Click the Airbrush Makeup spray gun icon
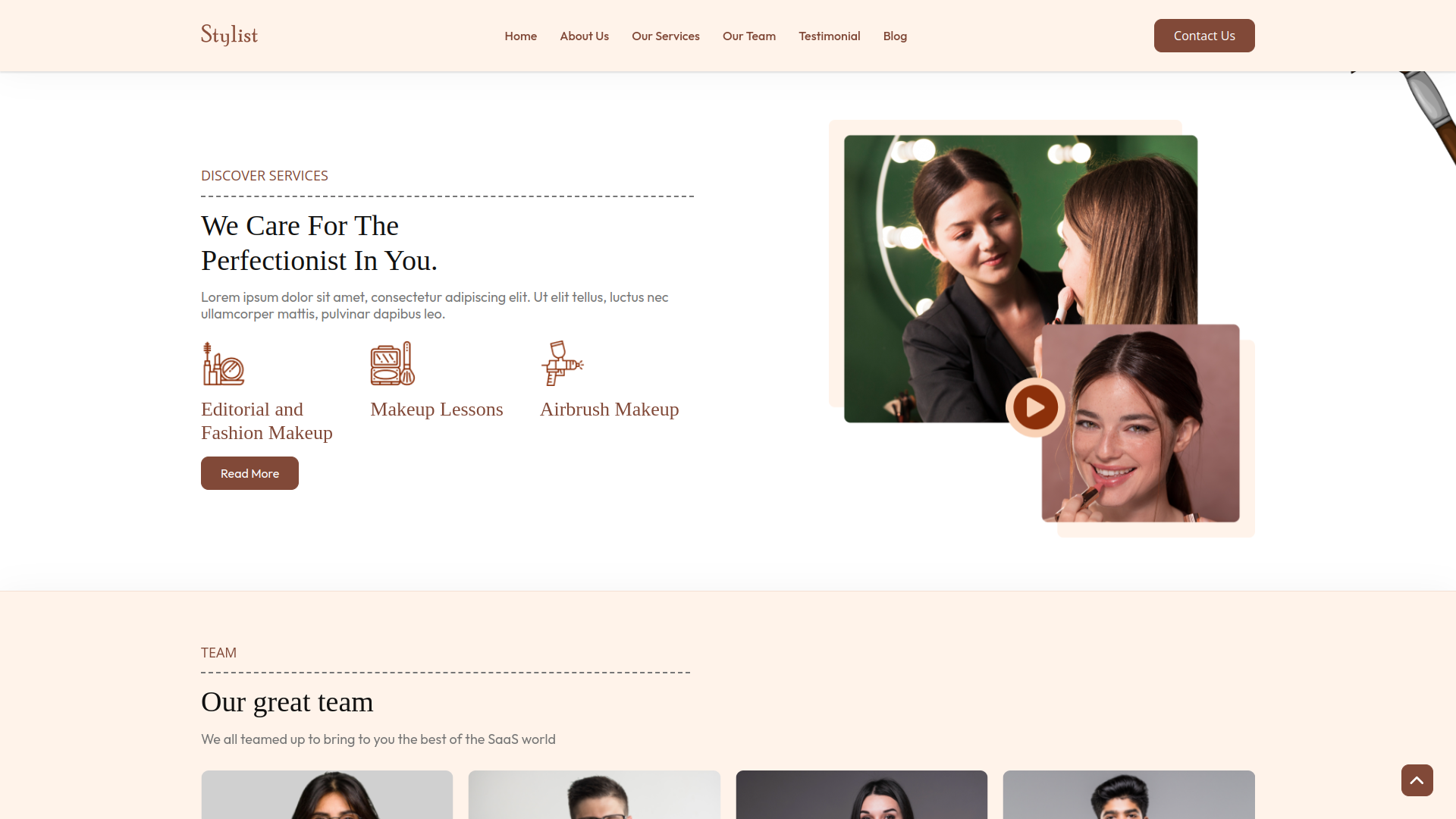1456x819 pixels. 562,363
